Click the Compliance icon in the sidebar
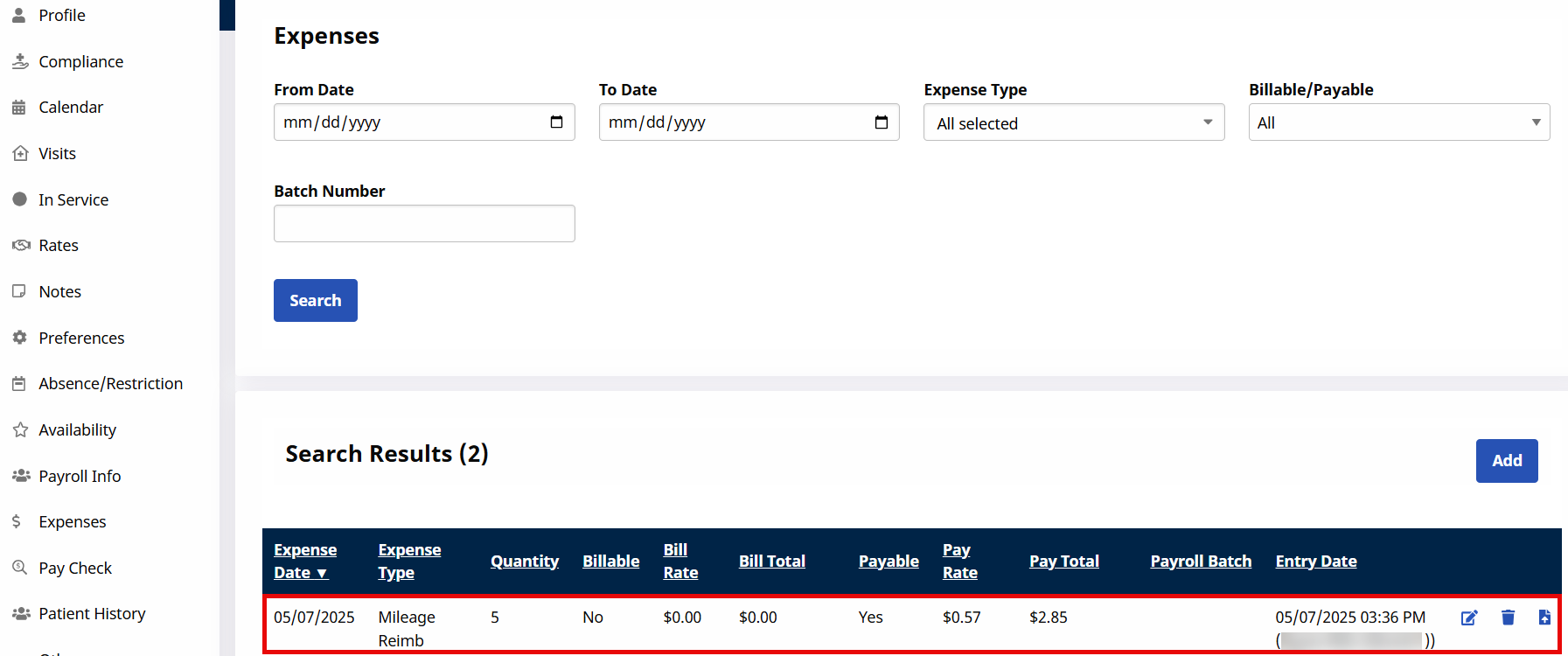This screenshot has width=1568, height=656. [x=20, y=61]
